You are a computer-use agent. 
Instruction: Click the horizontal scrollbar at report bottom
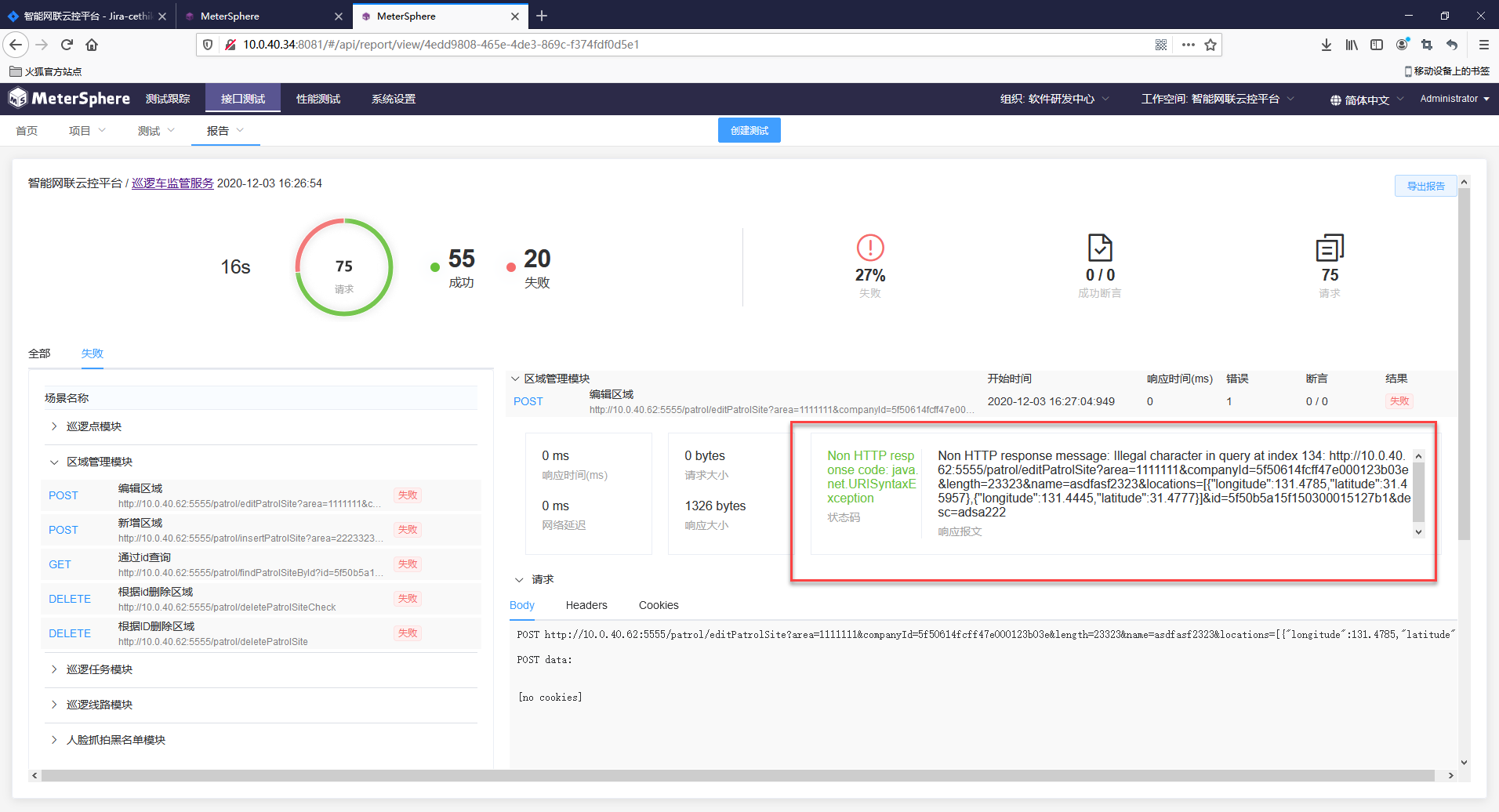[737, 775]
